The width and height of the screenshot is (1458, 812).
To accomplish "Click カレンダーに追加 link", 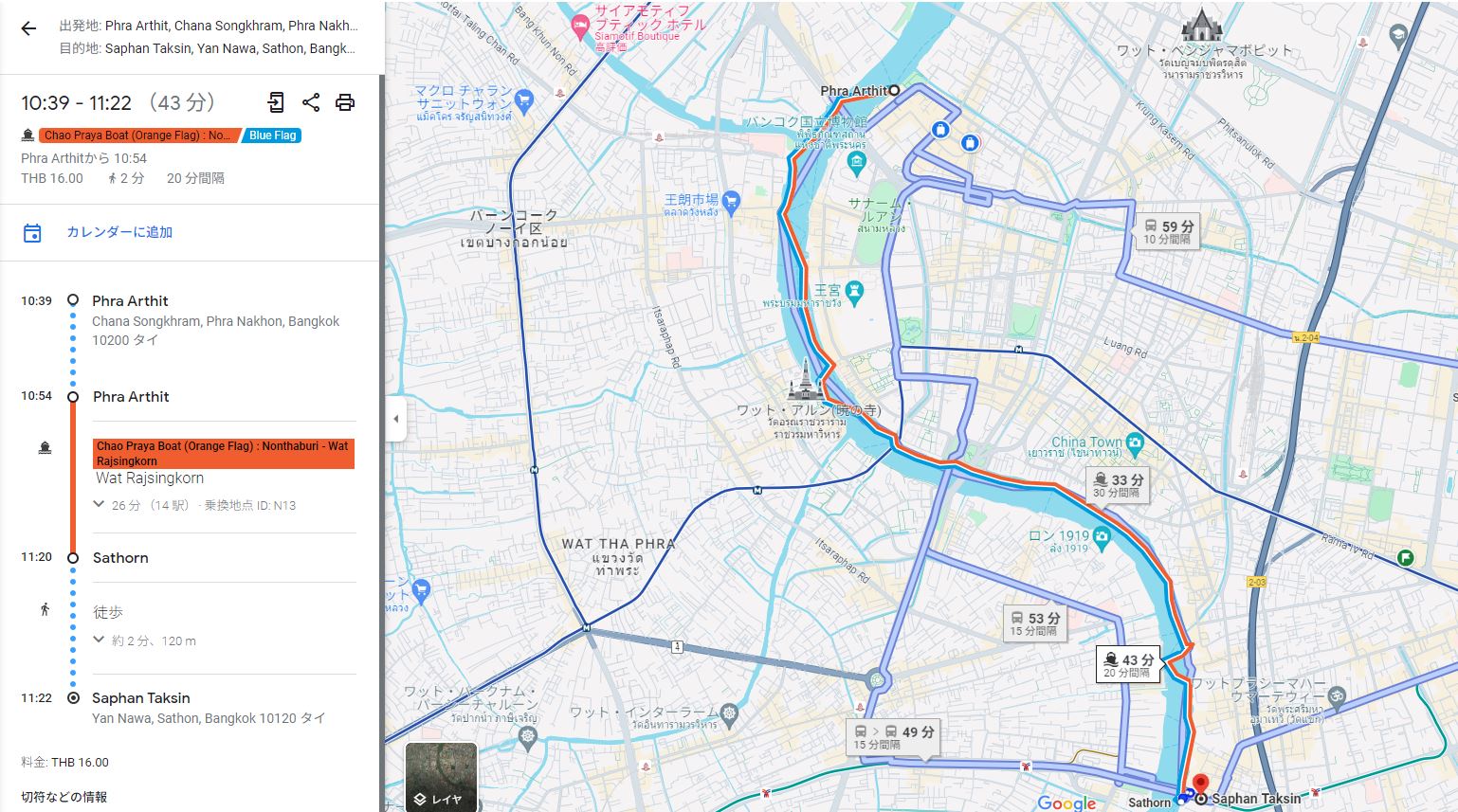I will [119, 232].
